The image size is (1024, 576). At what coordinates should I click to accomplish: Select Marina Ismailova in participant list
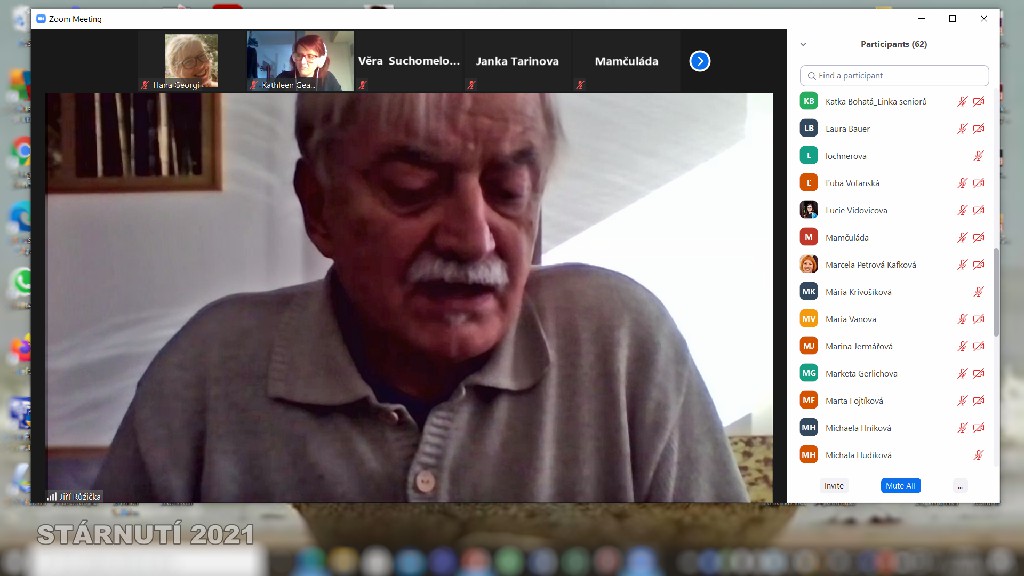(859, 346)
